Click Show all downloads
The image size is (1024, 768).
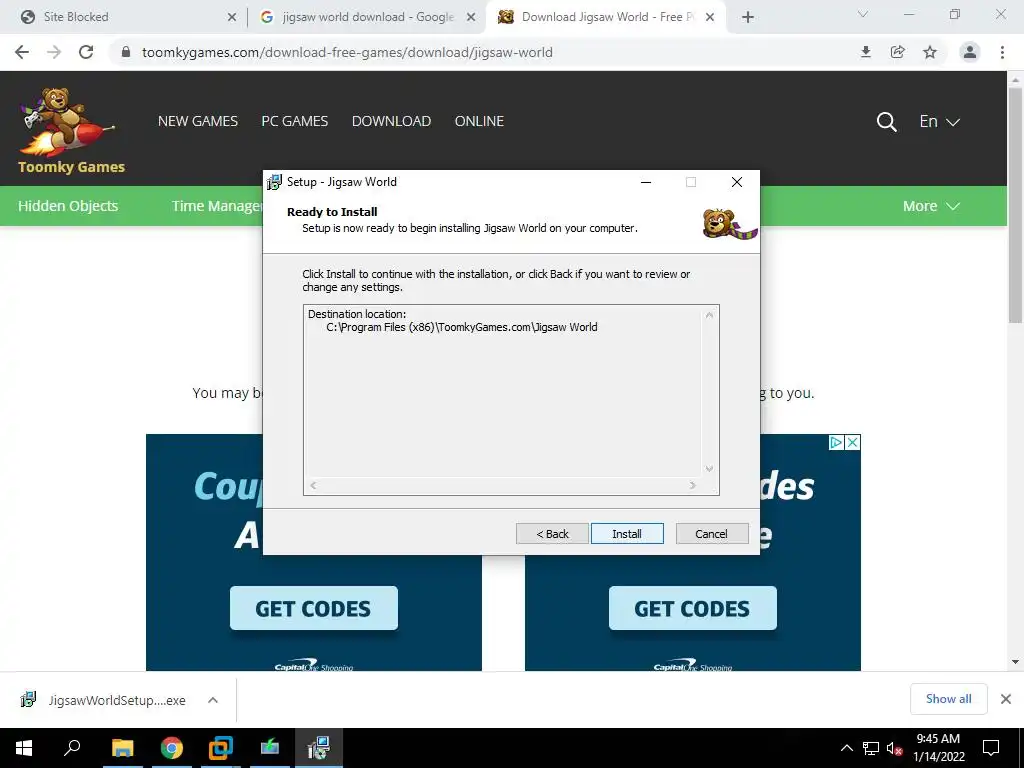click(x=948, y=699)
